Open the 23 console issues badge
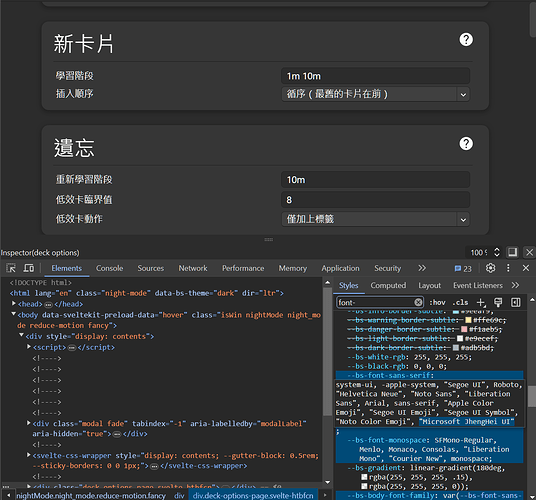This screenshot has height=500, width=536. (x=463, y=269)
